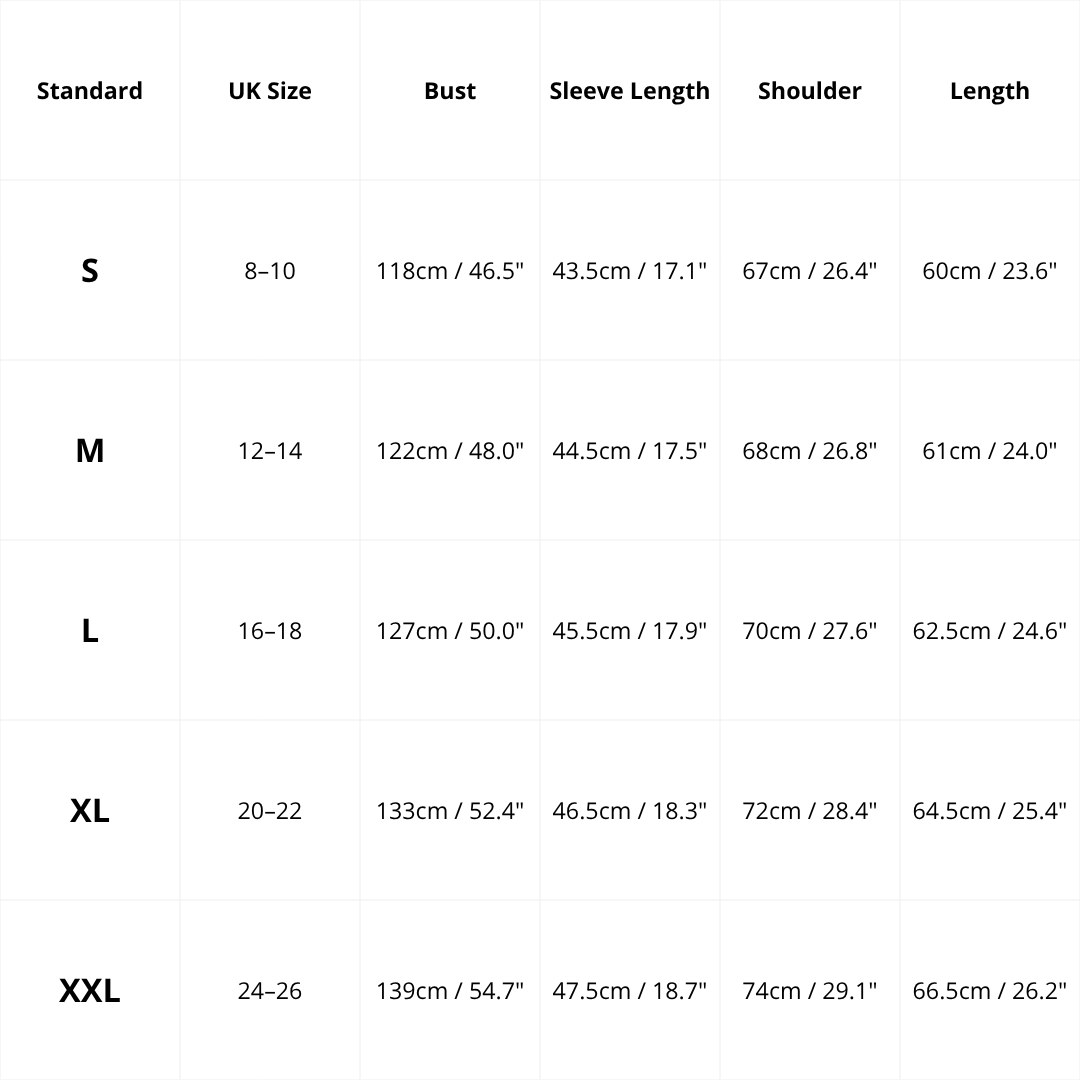1080x1080 pixels.
Task: Click the XL size row label
Action: point(90,811)
